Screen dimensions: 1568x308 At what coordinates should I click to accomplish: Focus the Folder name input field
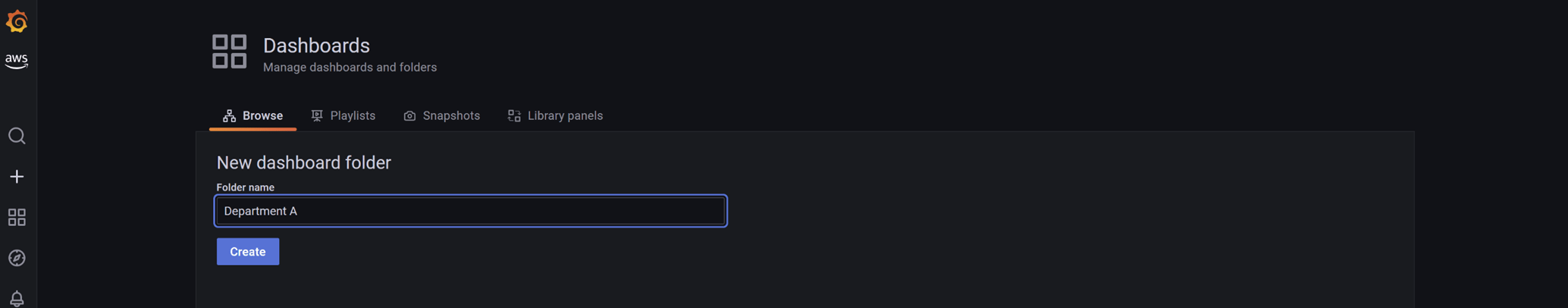click(x=470, y=211)
